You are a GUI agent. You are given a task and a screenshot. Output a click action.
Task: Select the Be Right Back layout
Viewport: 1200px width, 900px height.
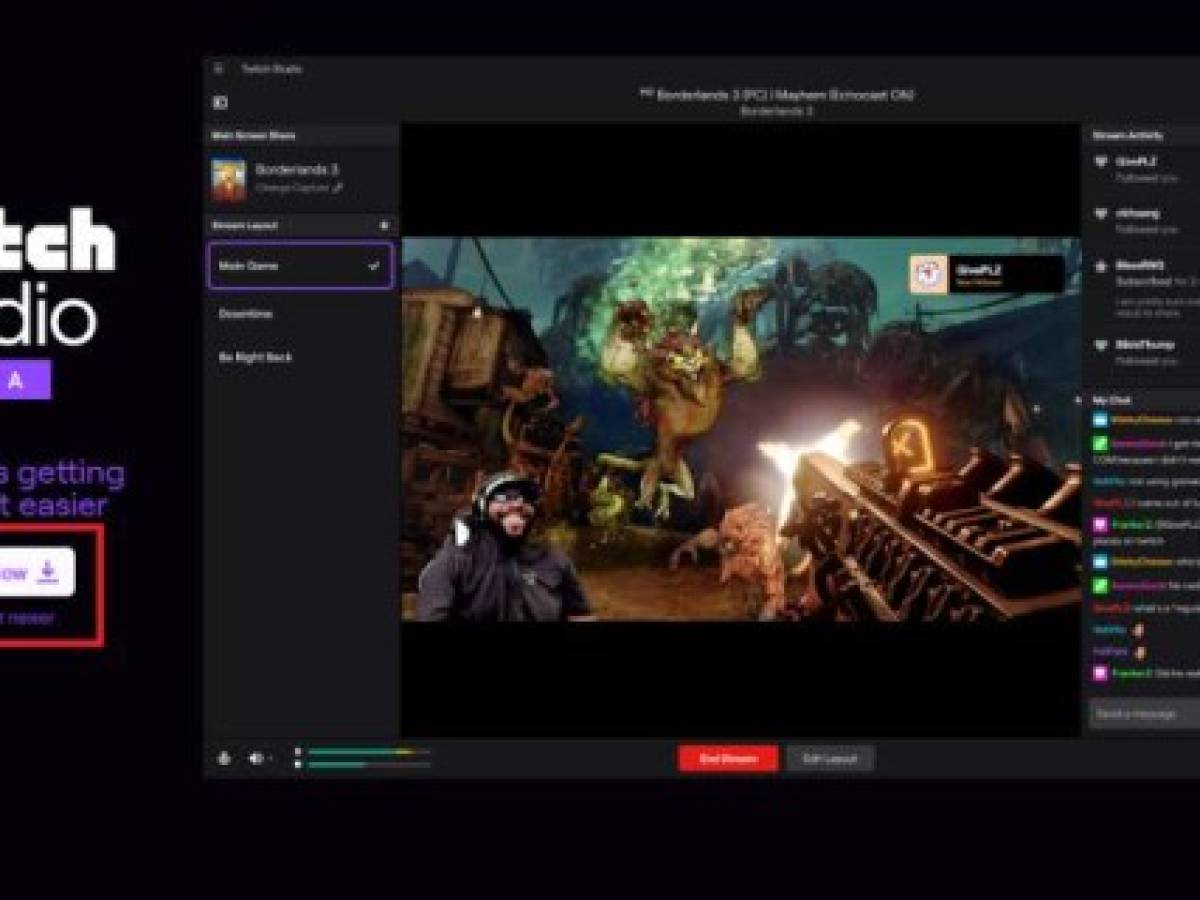point(301,357)
